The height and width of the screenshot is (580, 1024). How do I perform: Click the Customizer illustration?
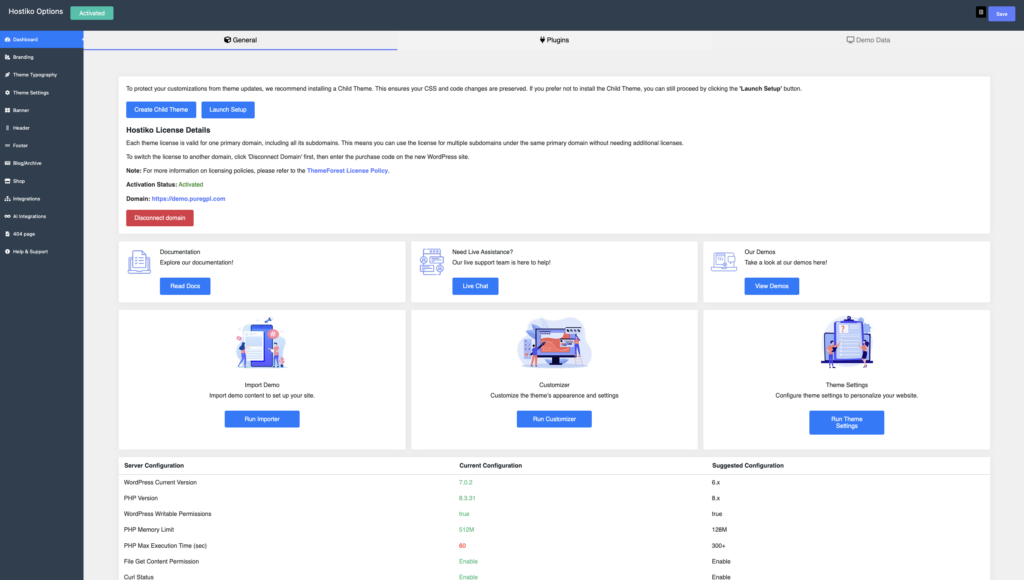pyautogui.click(x=554, y=343)
